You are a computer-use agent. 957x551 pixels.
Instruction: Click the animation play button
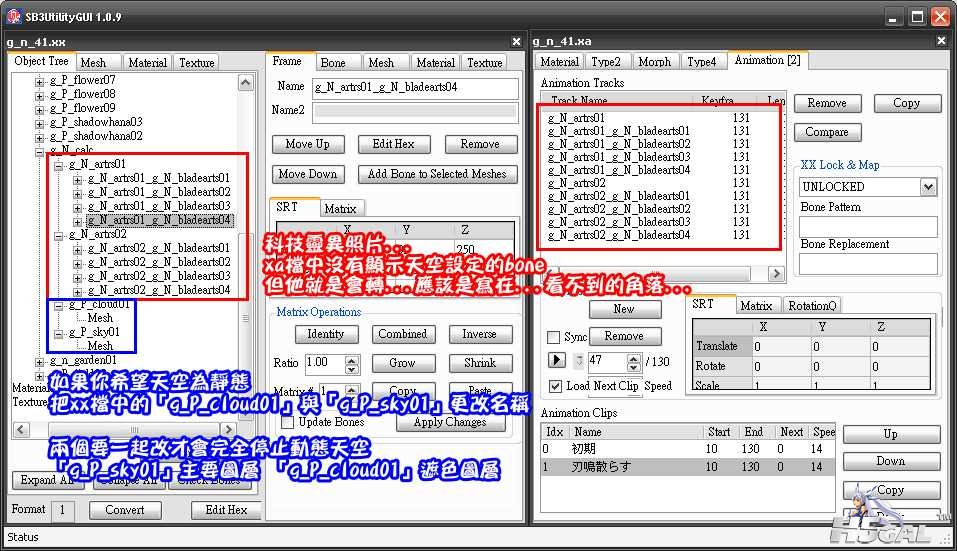pos(558,360)
